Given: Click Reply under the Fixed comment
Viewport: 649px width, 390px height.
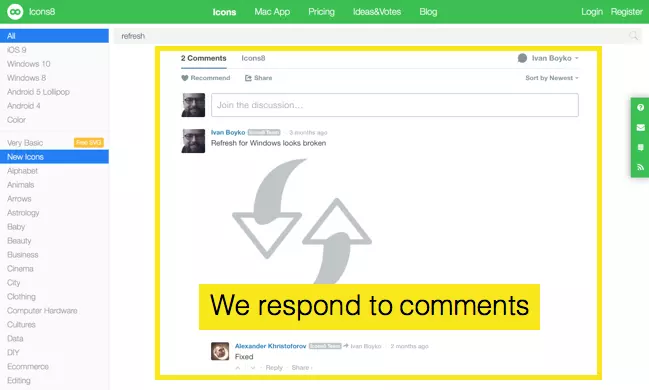Looking at the screenshot, I should [274, 368].
